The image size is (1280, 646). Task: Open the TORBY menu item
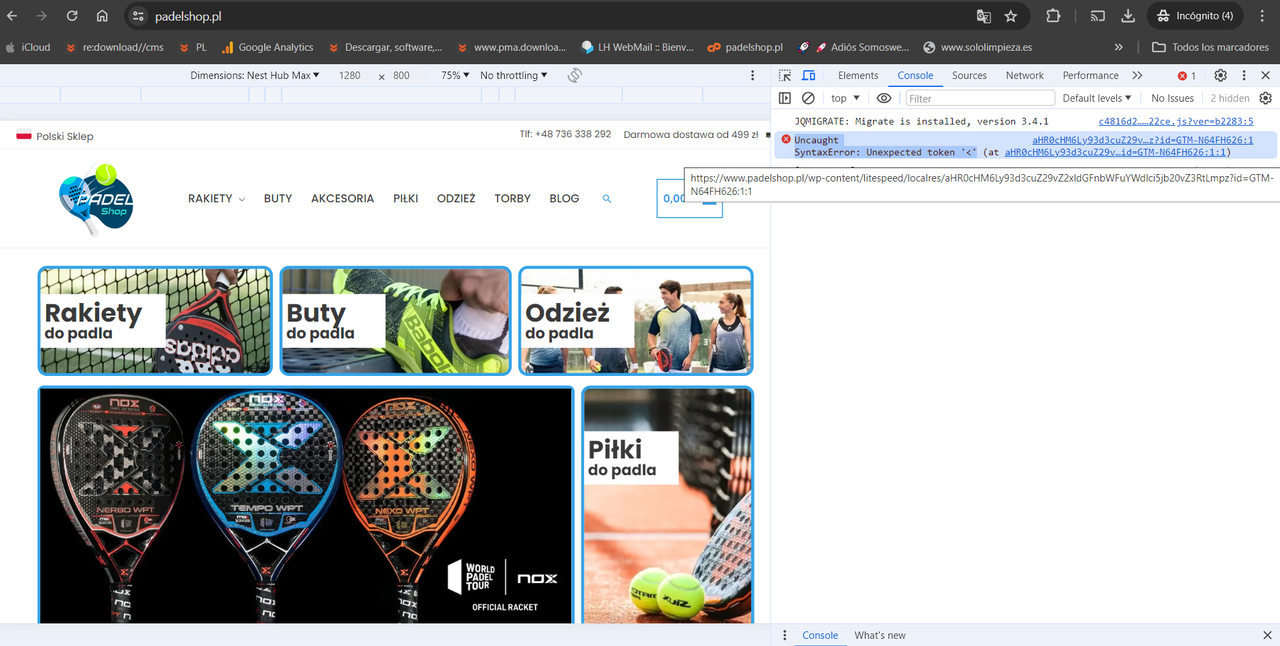pyautogui.click(x=513, y=199)
